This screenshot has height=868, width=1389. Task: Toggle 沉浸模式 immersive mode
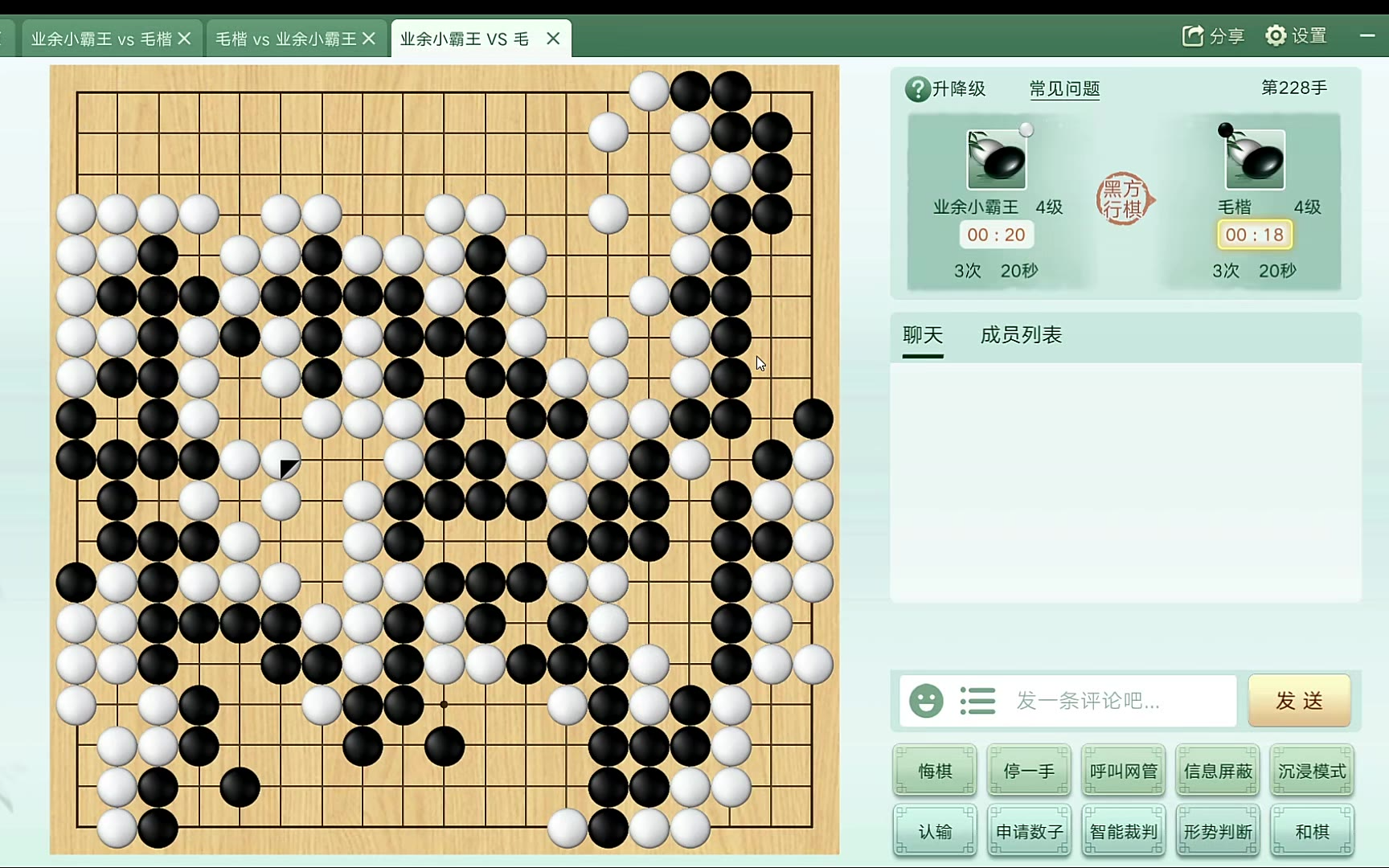[1312, 771]
